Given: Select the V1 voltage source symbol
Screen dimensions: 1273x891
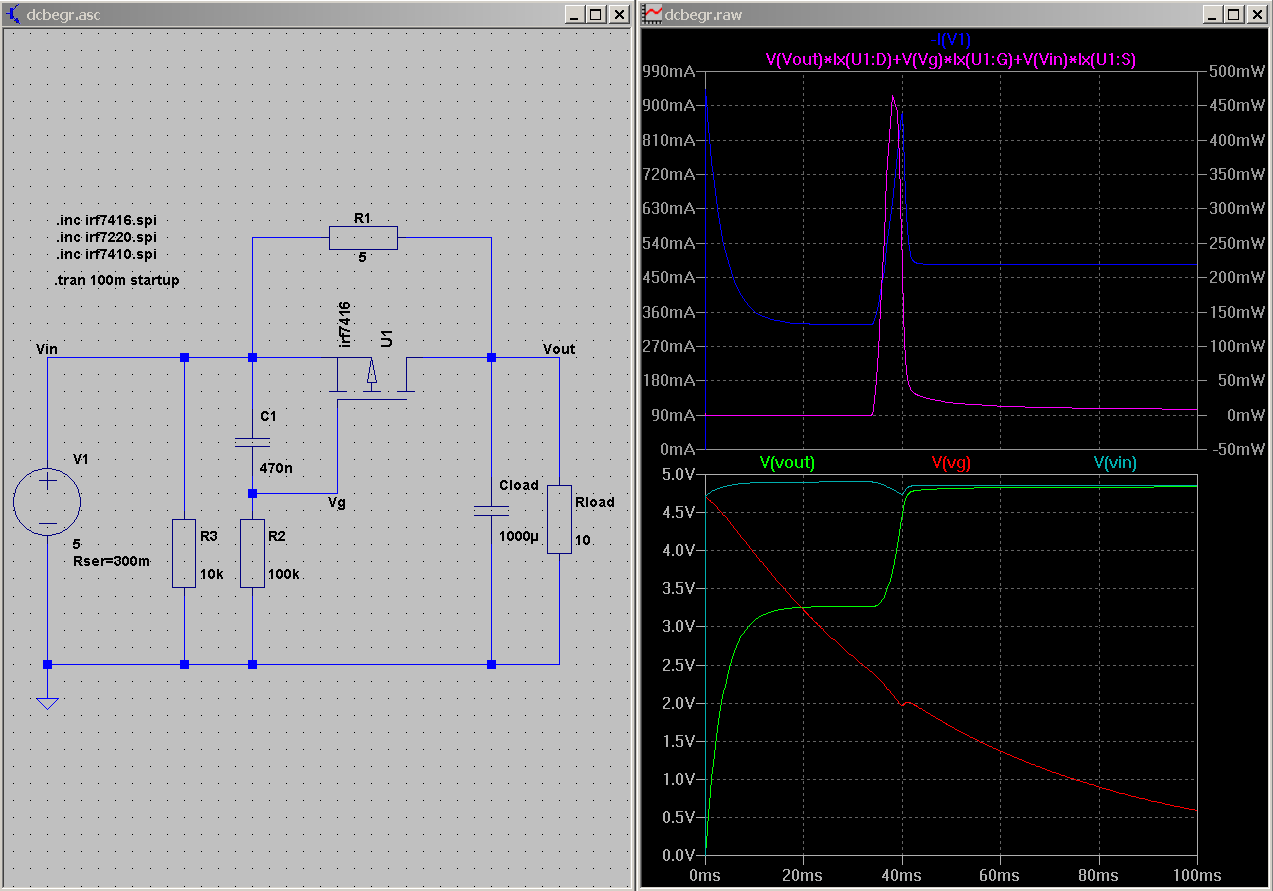Looking at the screenshot, I should coord(47,502).
